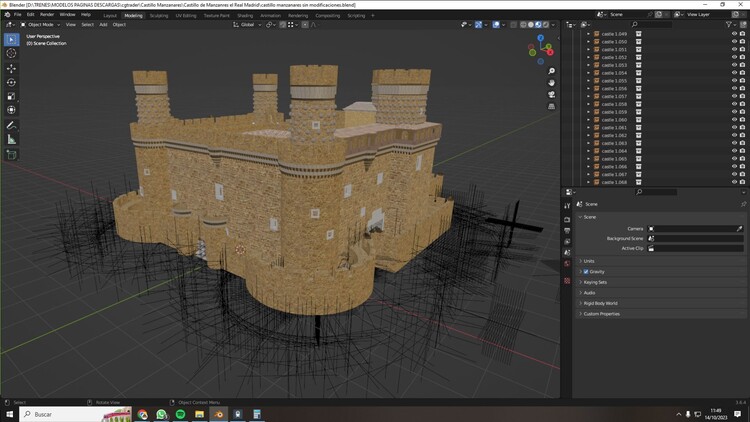Uncheck the Gravity checkbox
The image size is (750, 422).
point(586,271)
